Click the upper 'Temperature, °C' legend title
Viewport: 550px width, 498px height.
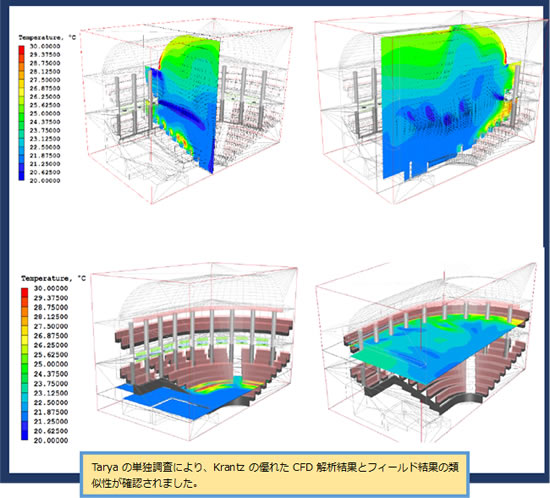(47, 37)
